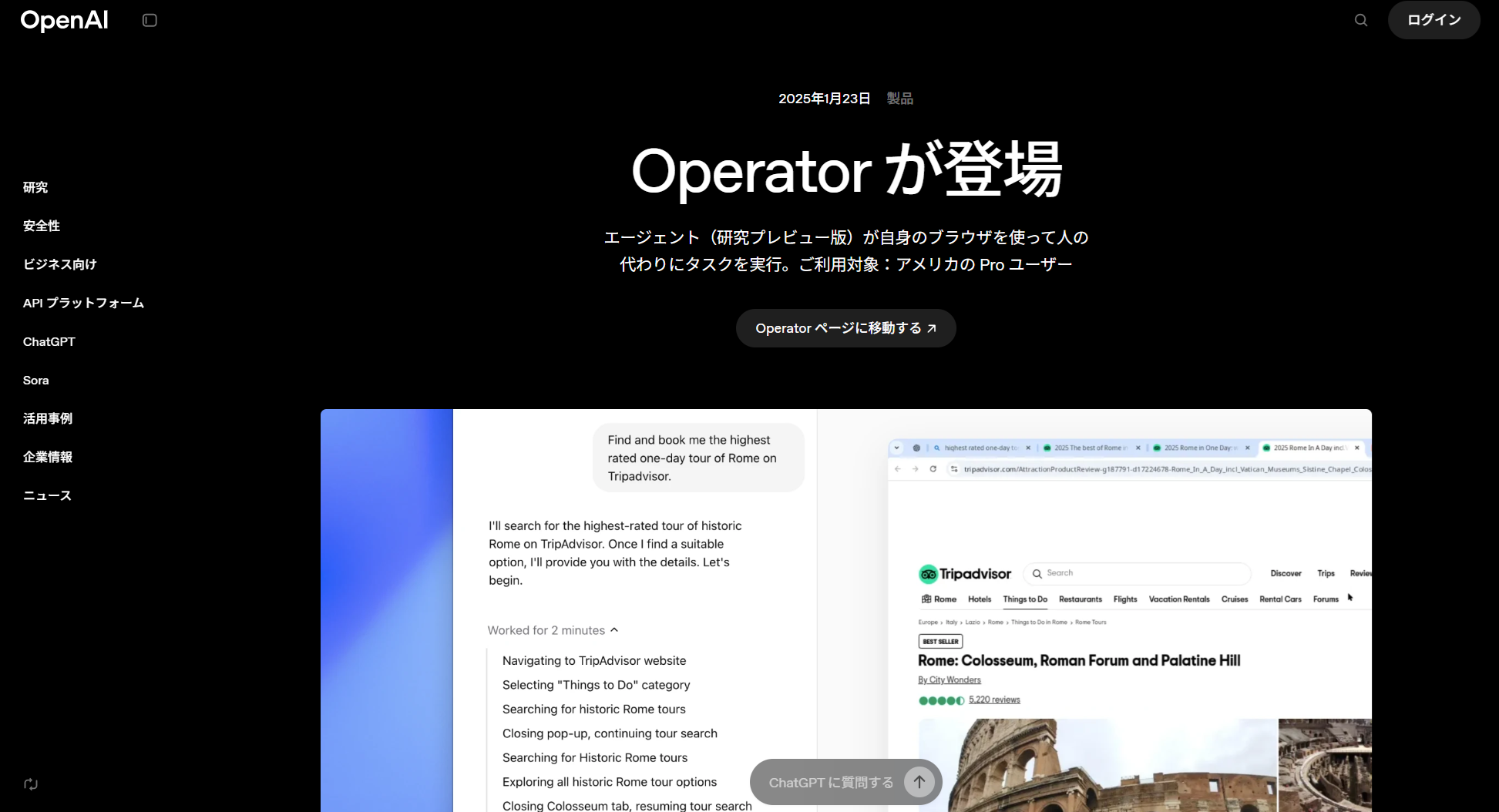Click the refresh arrows icon in the sidebar
Viewport: 1499px width, 812px height.
click(31, 784)
